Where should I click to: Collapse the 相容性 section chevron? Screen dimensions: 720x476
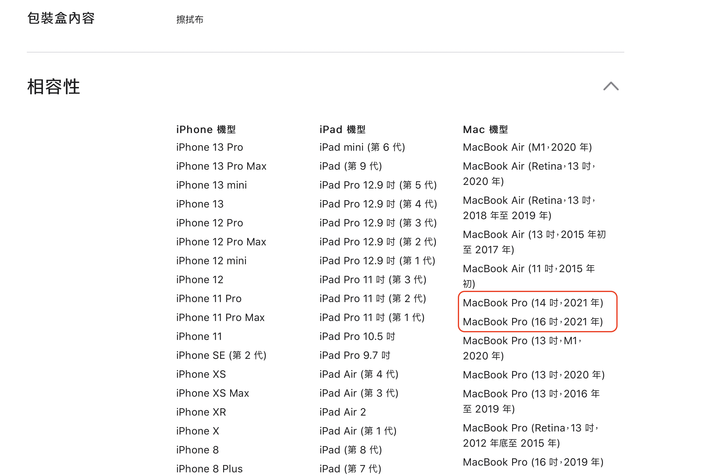[611, 86]
